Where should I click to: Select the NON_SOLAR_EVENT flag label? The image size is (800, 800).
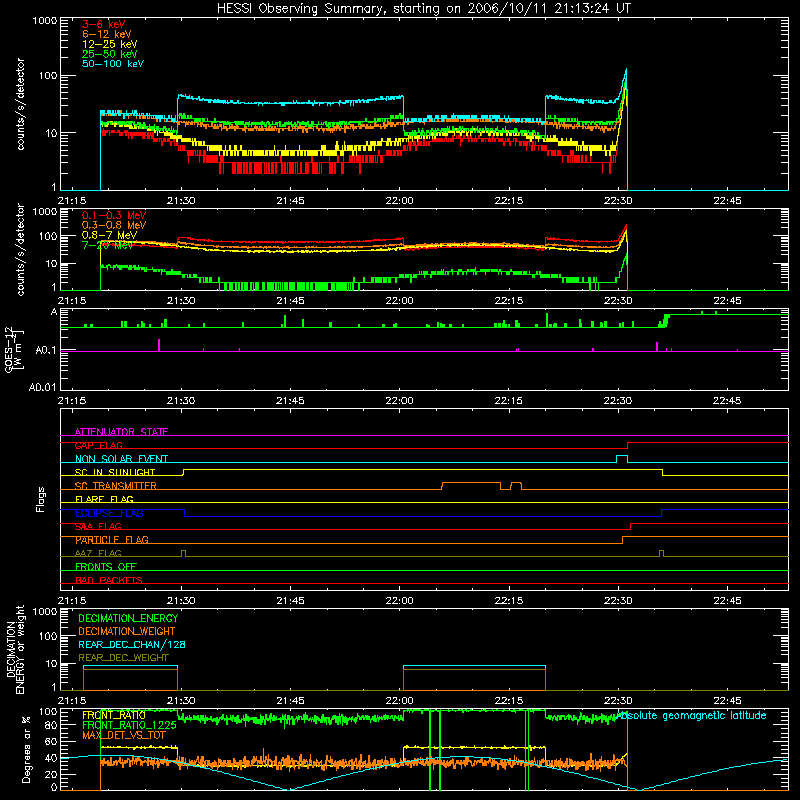pyautogui.click(x=121, y=459)
